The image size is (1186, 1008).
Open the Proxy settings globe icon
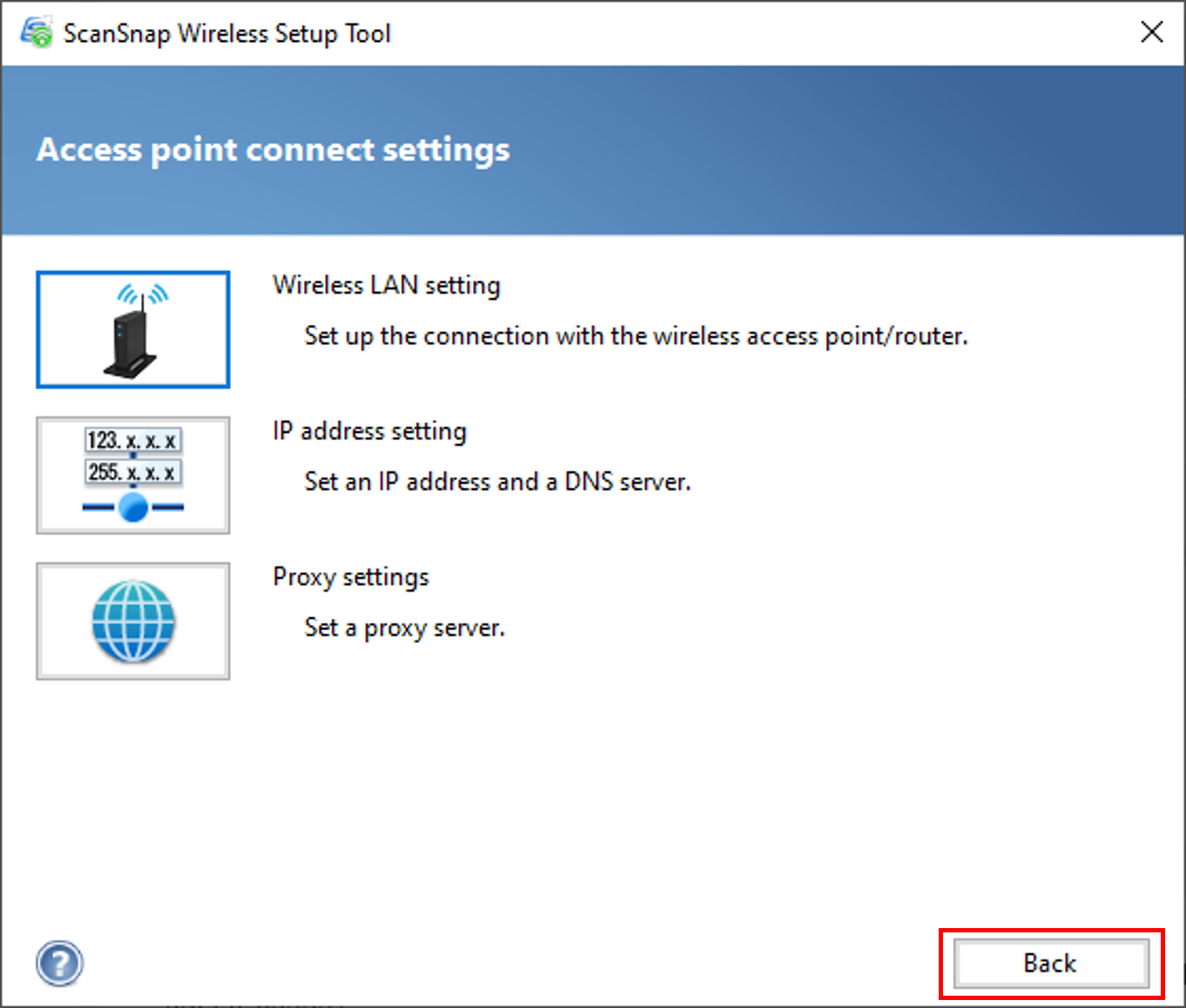click(x=133, y=621)
